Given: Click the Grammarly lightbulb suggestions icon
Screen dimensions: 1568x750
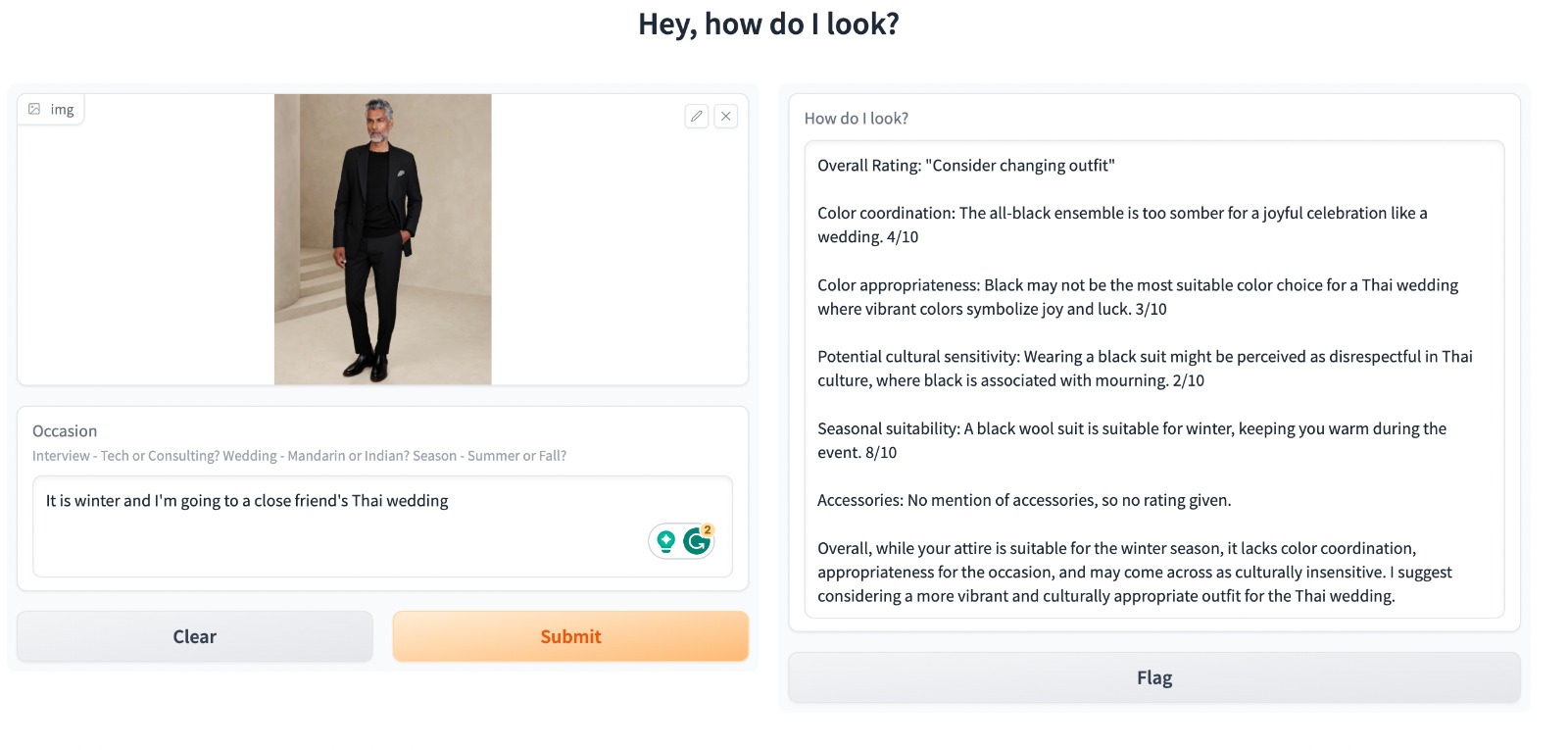Looking at the screenshot, I should 666,540.
